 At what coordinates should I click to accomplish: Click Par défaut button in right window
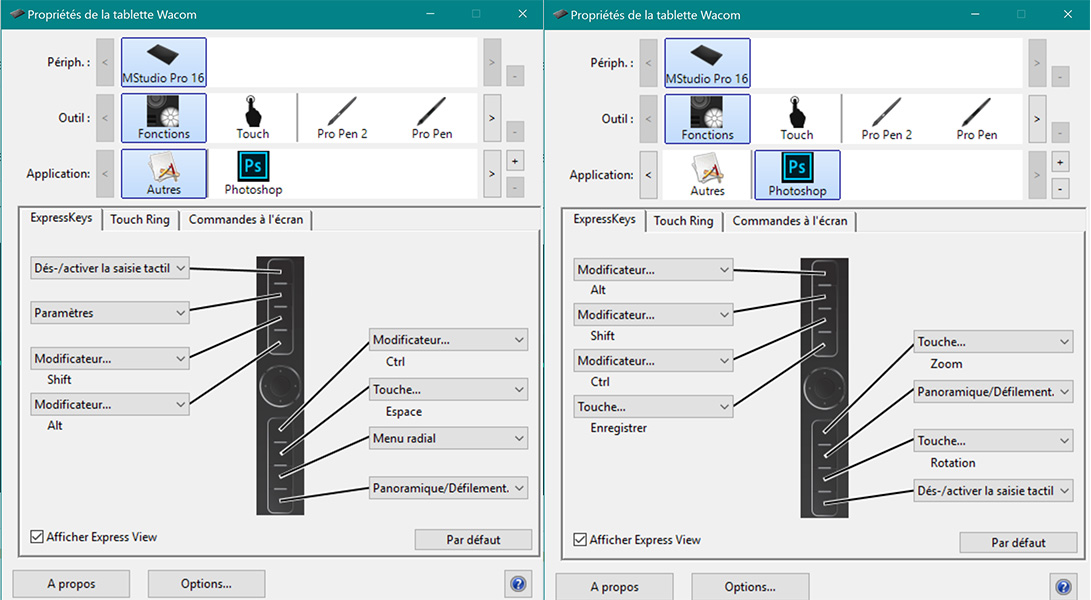tap(1017, 543)
